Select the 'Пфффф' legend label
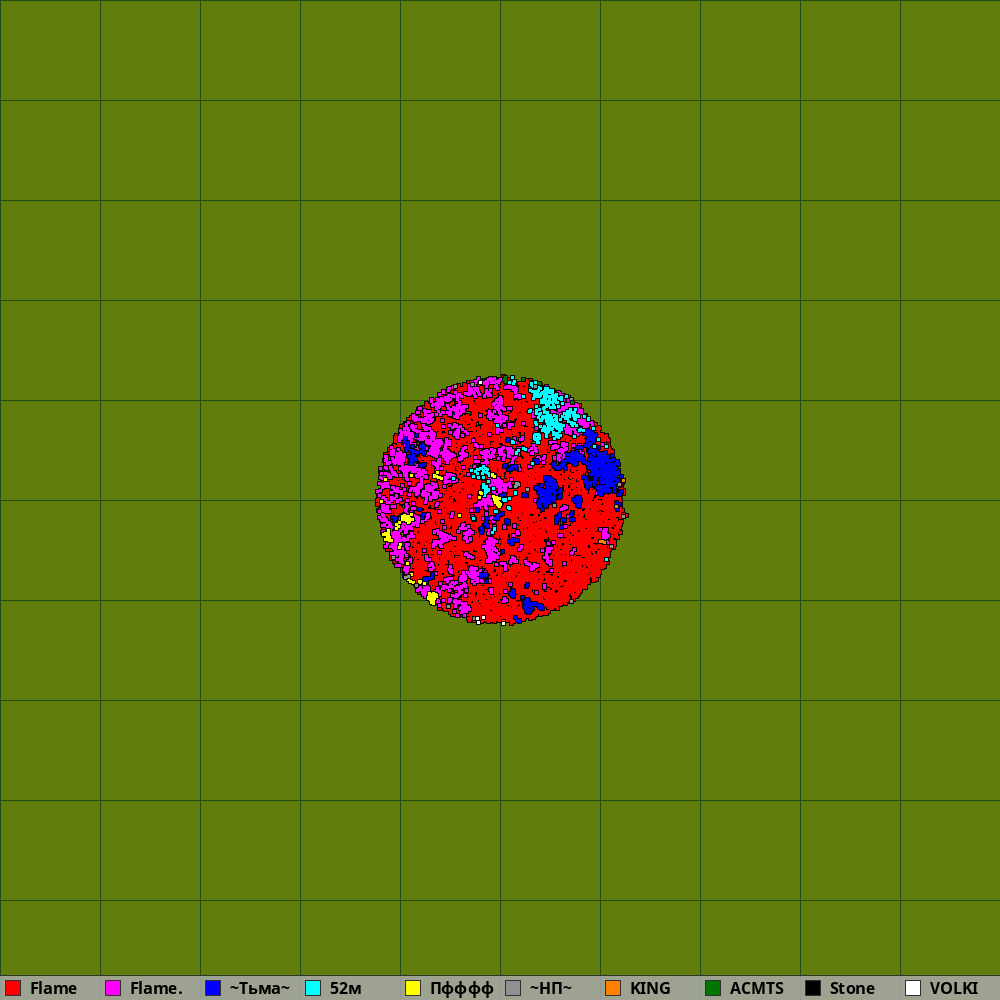This screenshot has width=1000, height=1000. [x=462, y=989]
